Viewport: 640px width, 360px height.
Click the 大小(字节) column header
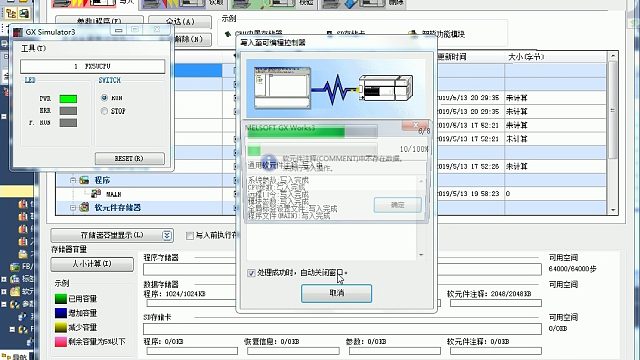(527, 57)
